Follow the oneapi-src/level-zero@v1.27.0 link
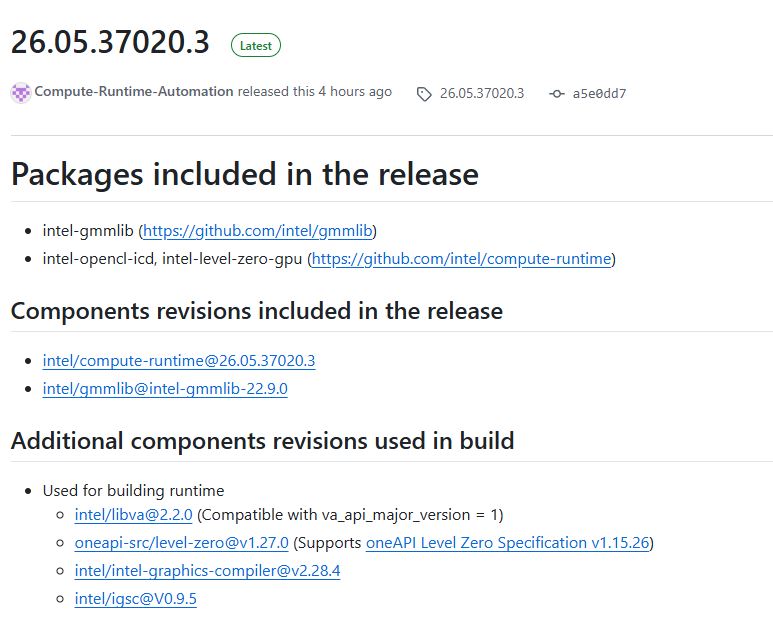 point(181,543)
